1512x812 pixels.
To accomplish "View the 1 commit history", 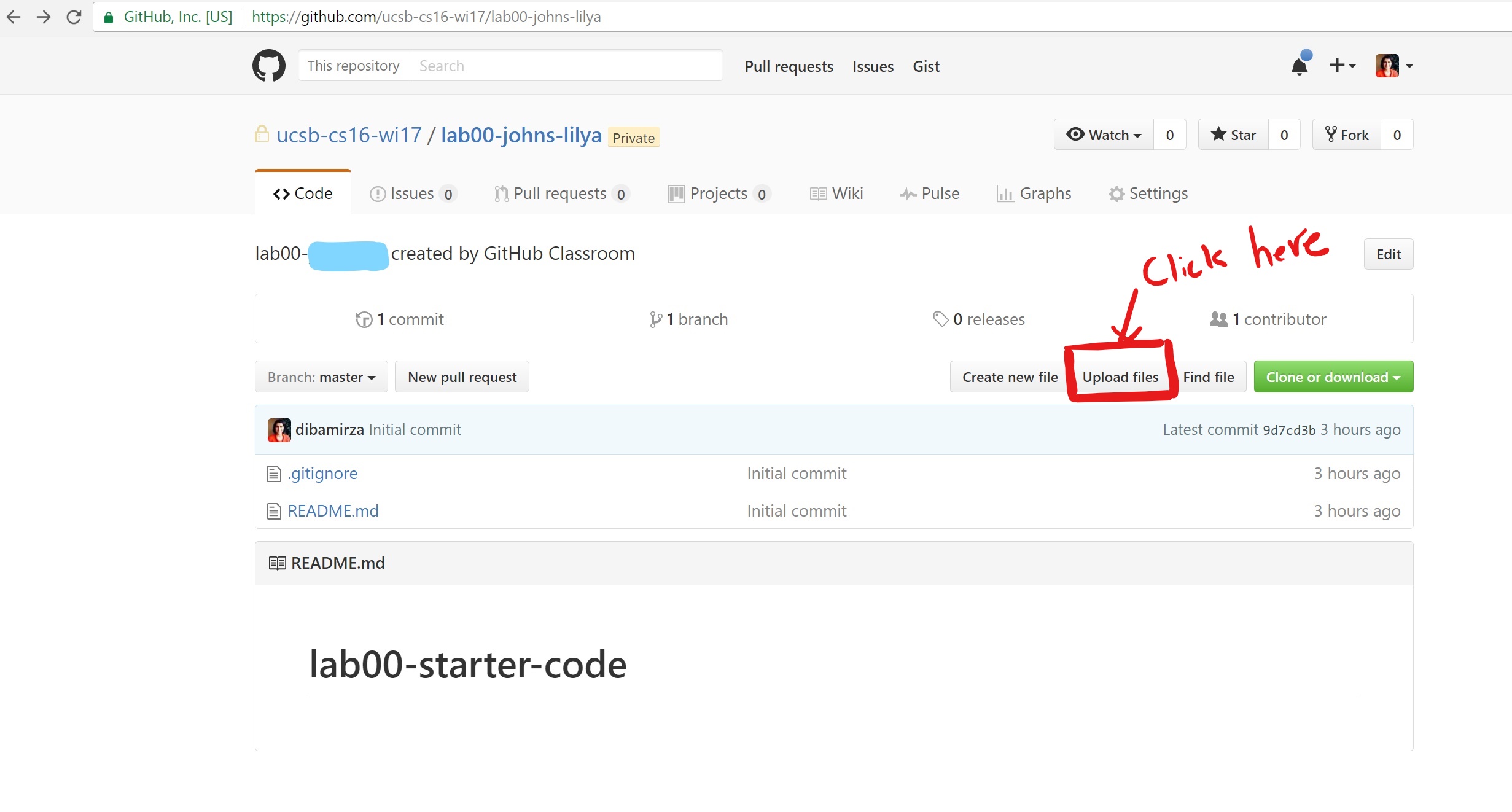I will [x=400, y=319].
